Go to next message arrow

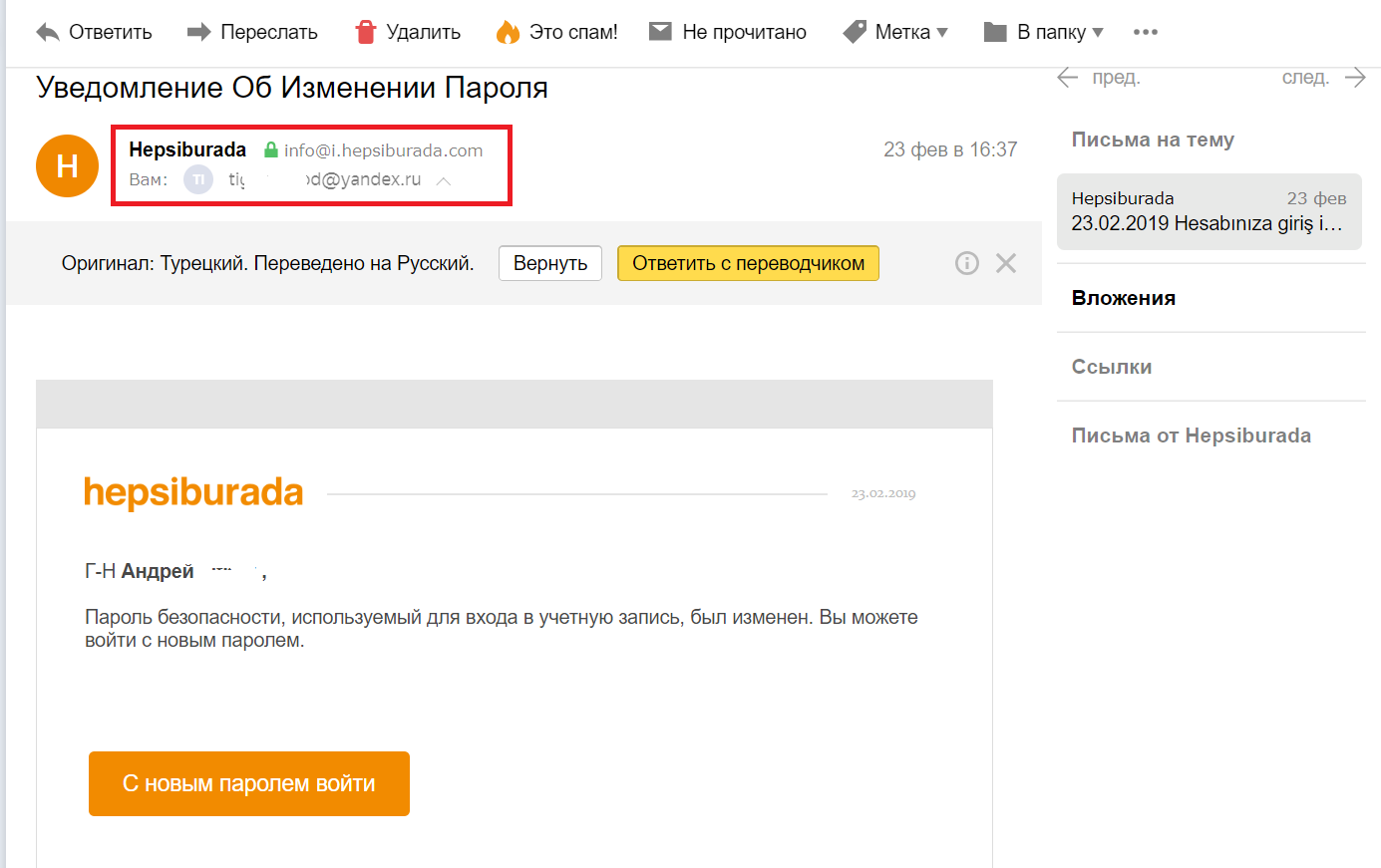coord(1355,78)
